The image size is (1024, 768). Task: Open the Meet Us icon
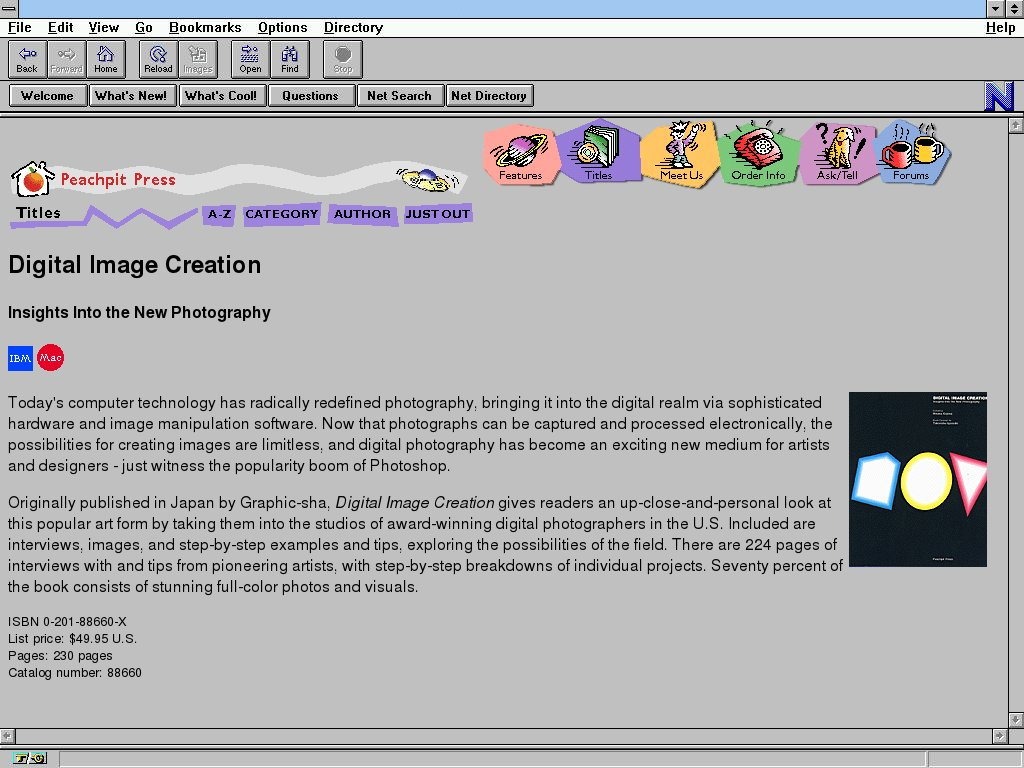point(680,153)
